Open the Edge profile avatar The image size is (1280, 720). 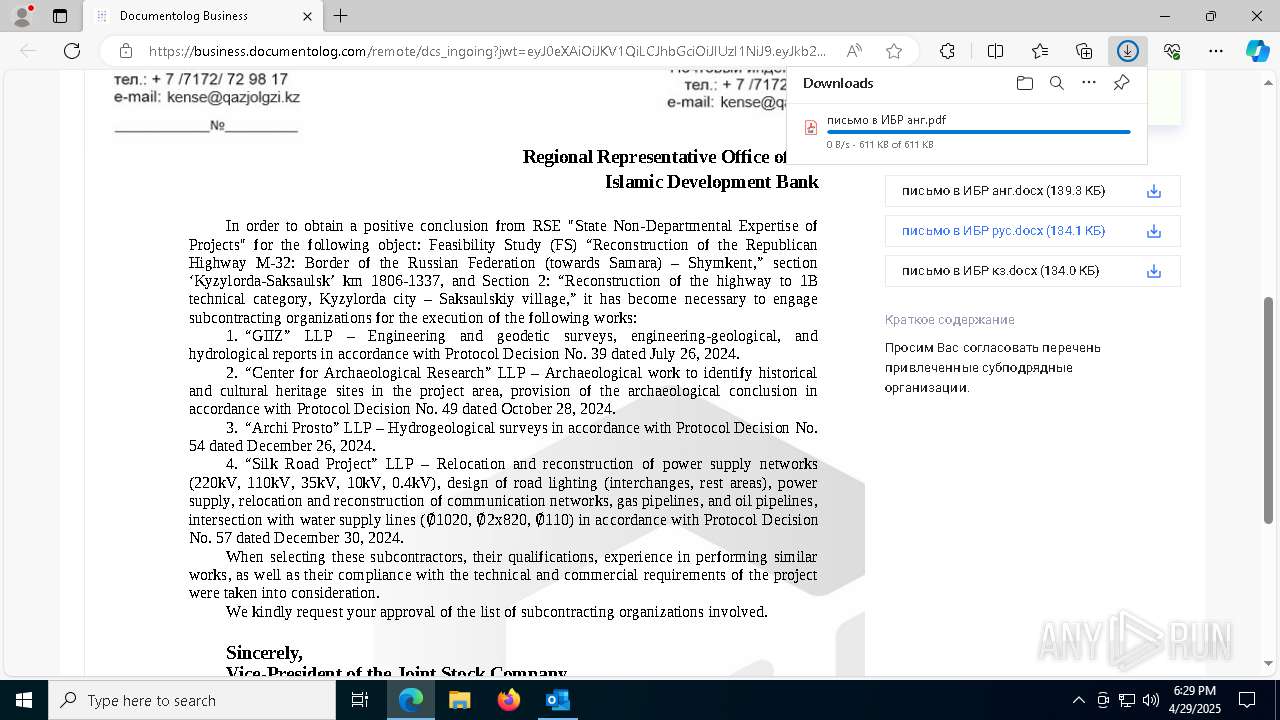pos(22,16)
